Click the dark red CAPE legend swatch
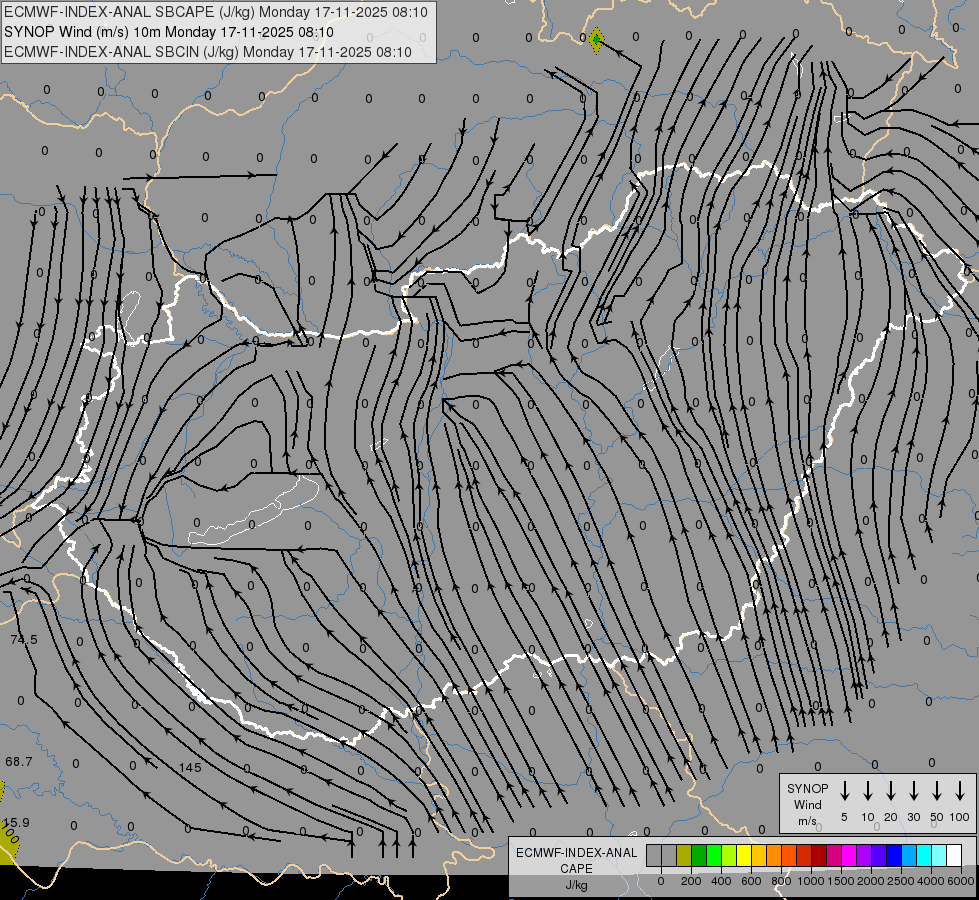The image size is (979, 900). click(819, 855)
